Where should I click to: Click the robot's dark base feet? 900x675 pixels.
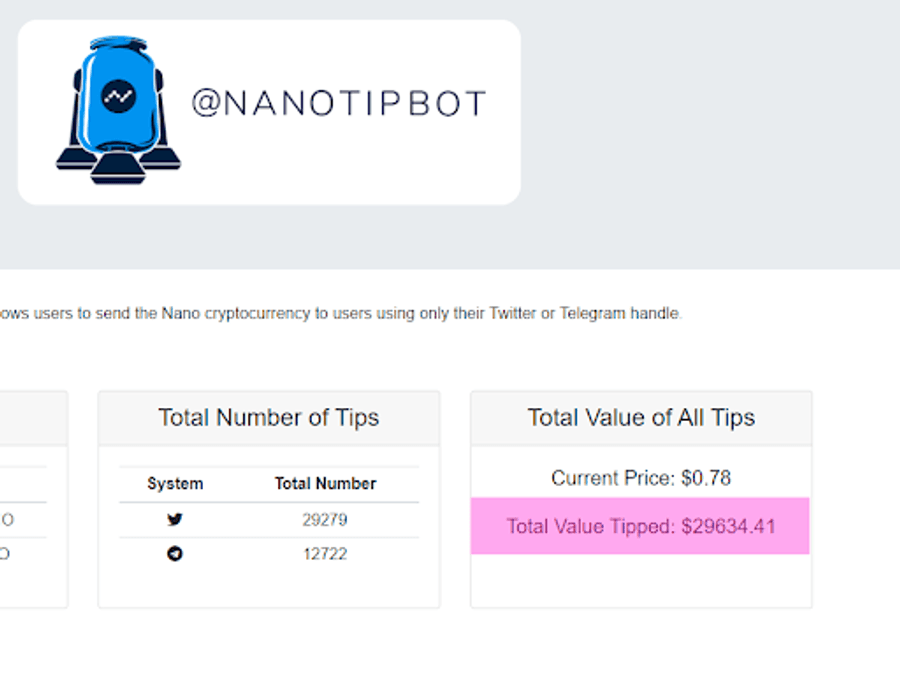point(118,166)
